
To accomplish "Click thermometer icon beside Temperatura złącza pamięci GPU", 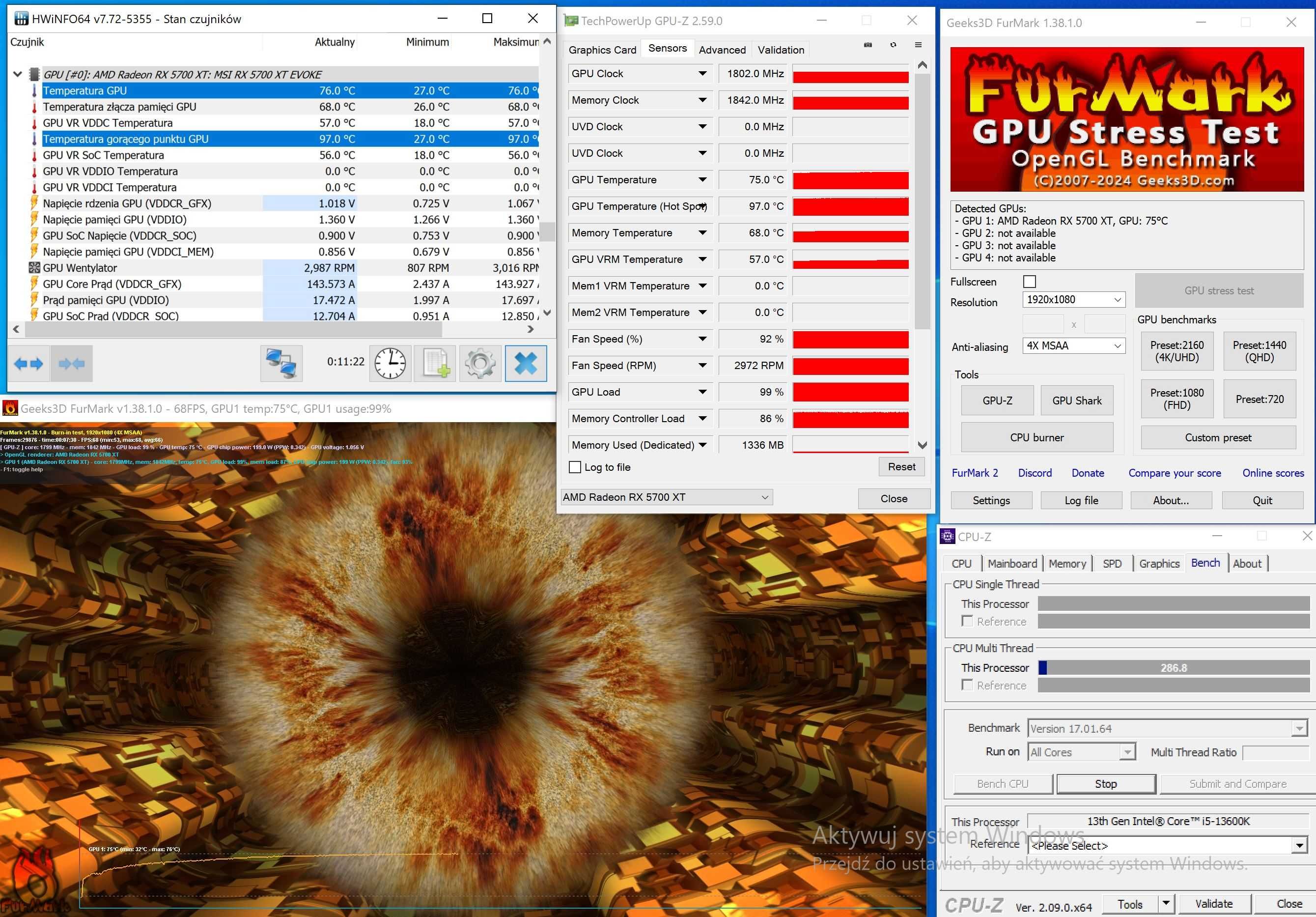I will (34, 107).
